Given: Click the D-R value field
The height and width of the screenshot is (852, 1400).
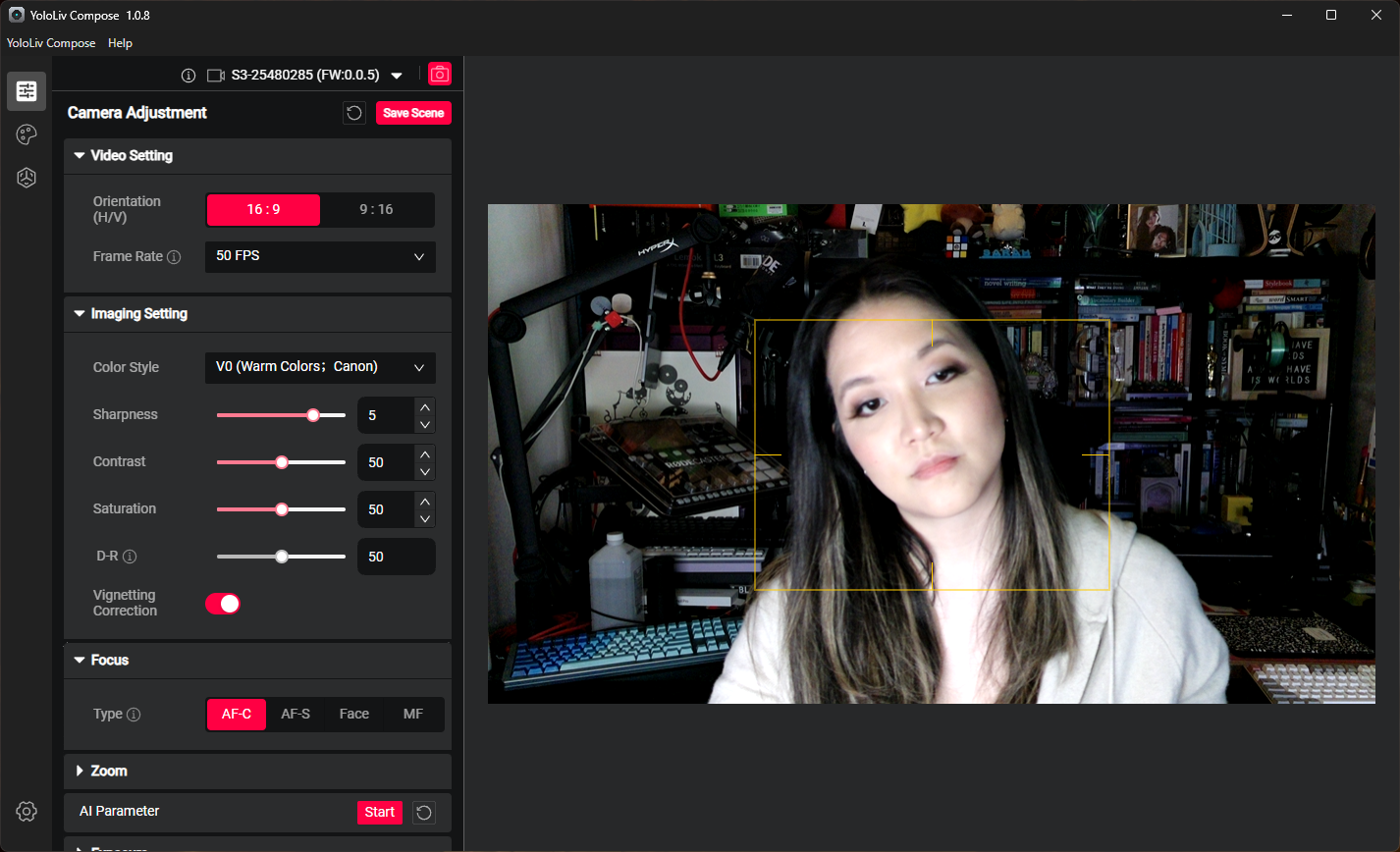Looking at the screenshot, I should (x=397, y=557).
